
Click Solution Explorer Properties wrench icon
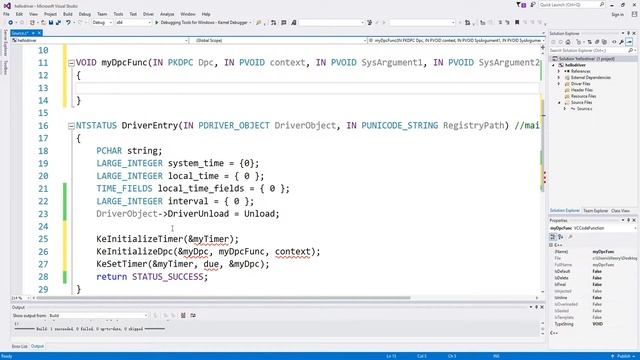621,42
